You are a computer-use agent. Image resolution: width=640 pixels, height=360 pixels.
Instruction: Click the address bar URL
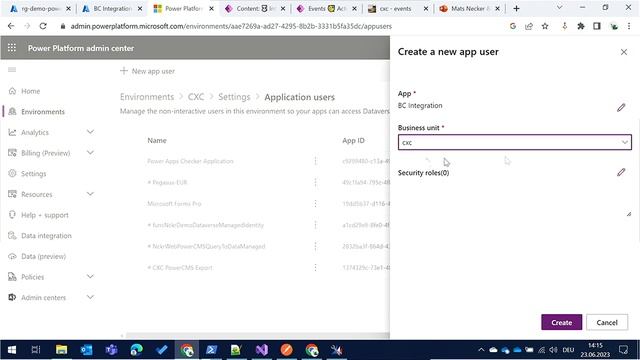coord(231,26)
